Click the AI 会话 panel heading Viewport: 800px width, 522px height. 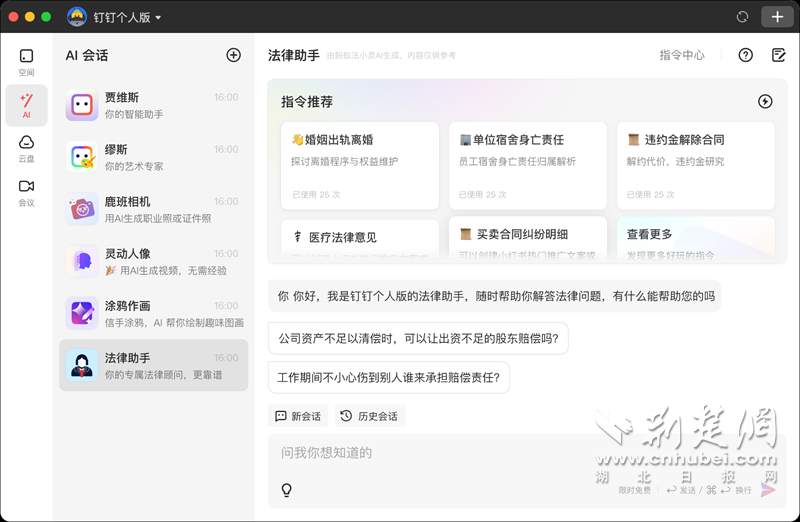(87, 55)
